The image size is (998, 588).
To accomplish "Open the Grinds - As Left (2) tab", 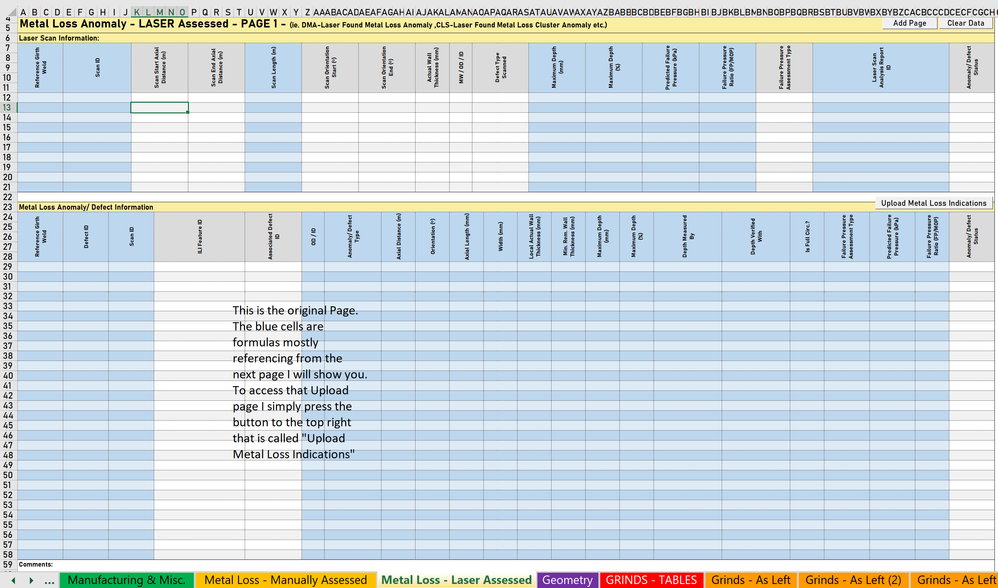I will [x=853, y=579].
